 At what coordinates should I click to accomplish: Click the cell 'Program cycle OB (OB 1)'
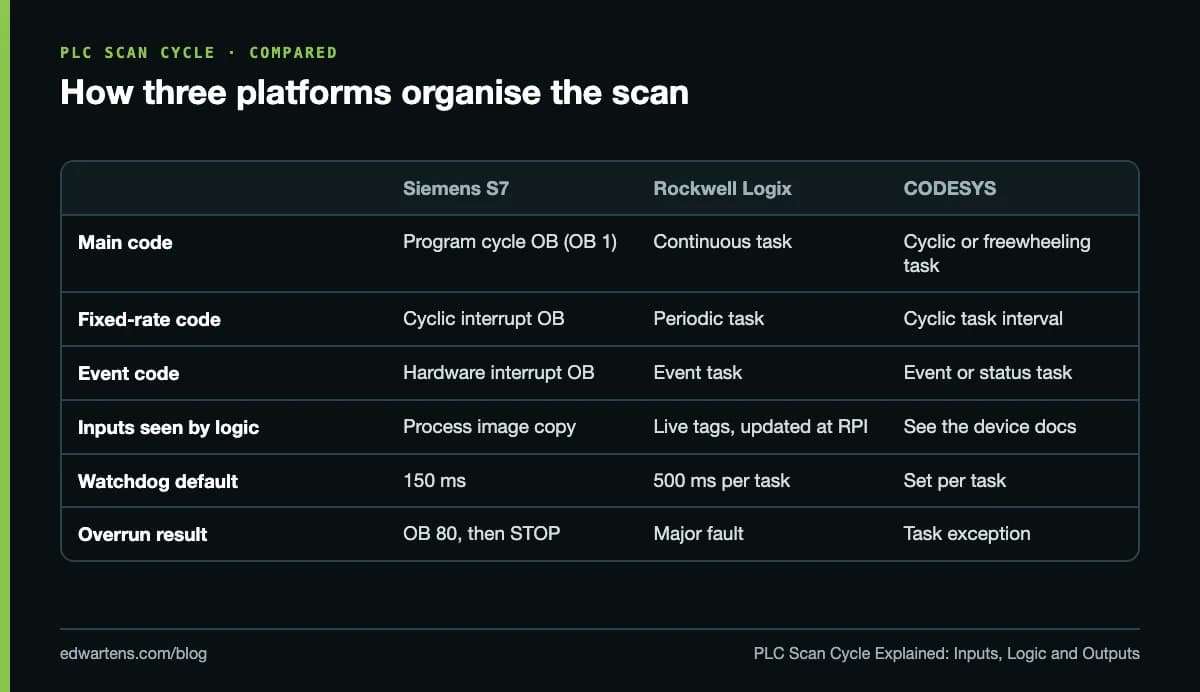(x=510, y=241)
